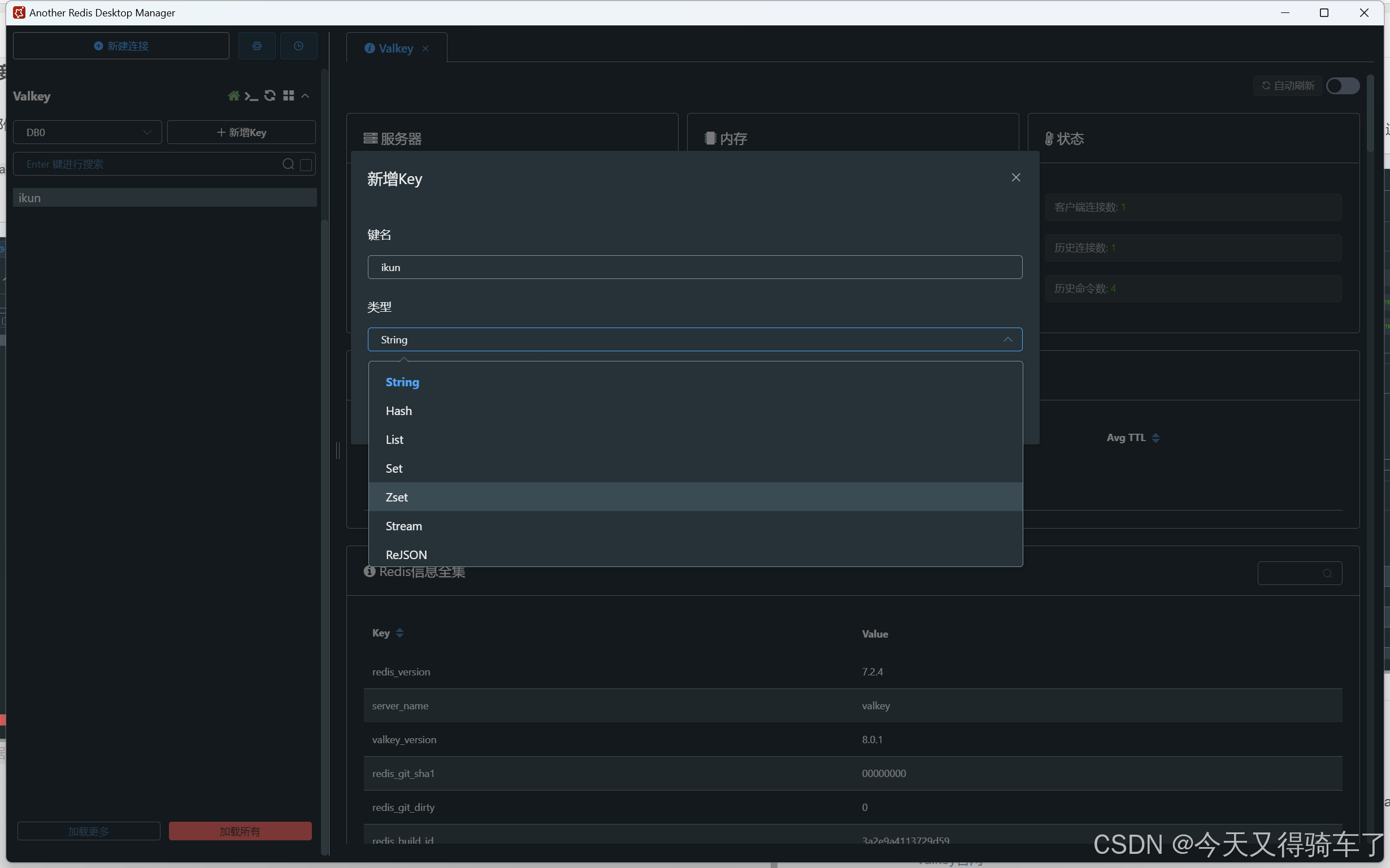Click the home icon beside Valkey connection
This screenshot has width=1390, height=868.
[233, 96]
